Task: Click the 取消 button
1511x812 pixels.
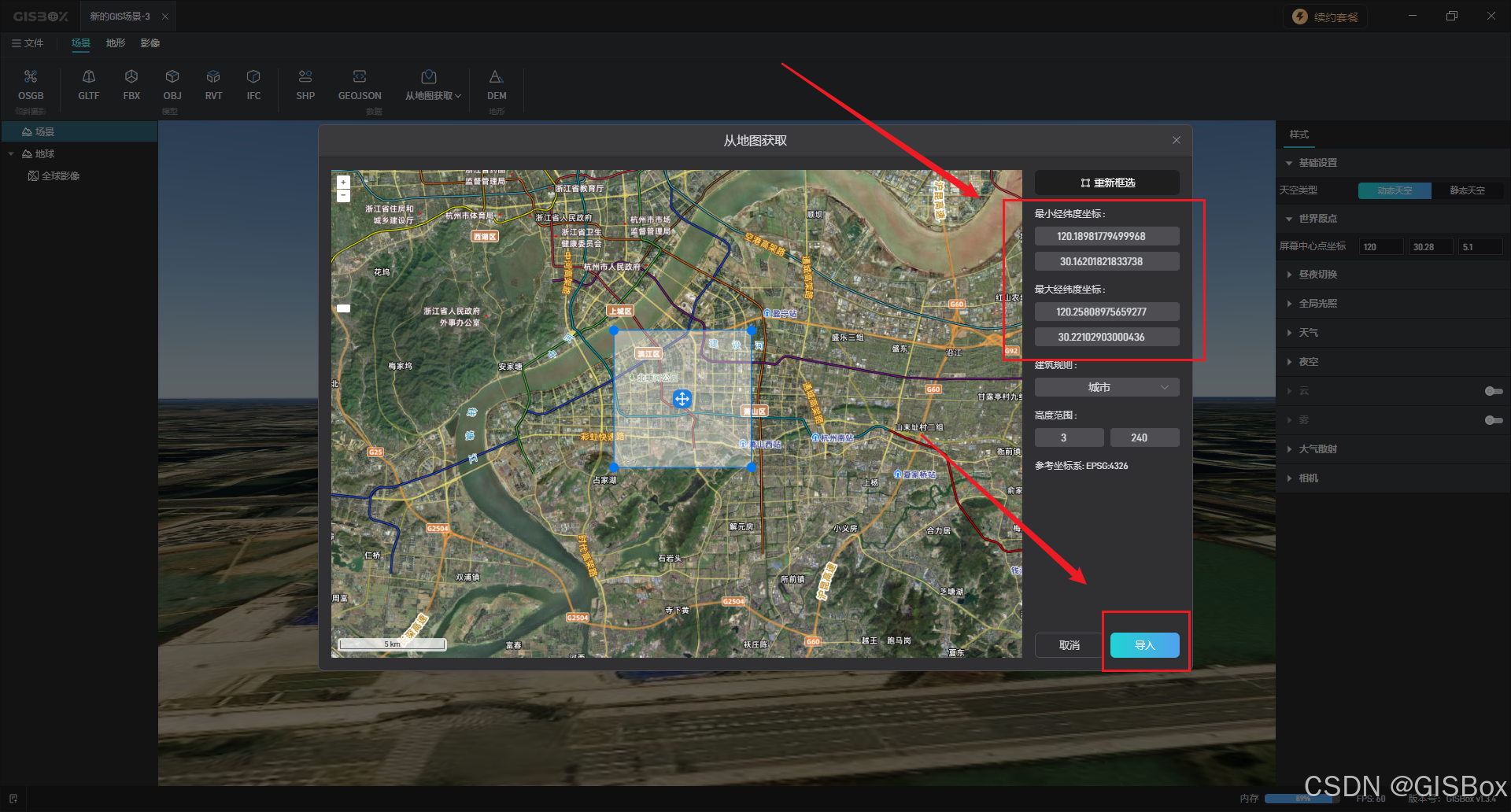Action: click(x=1070, y=645)
